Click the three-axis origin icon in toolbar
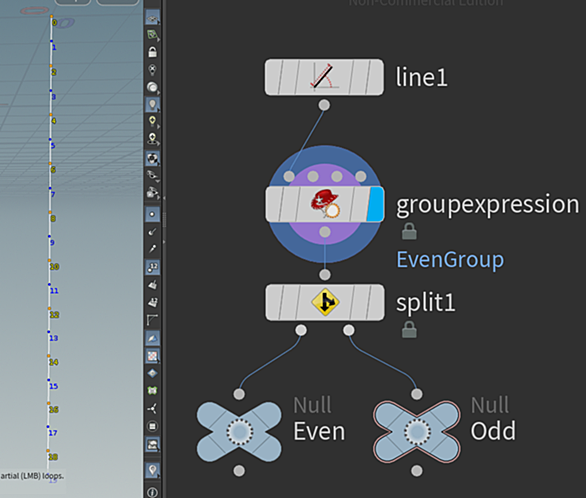 coord(152,408)
